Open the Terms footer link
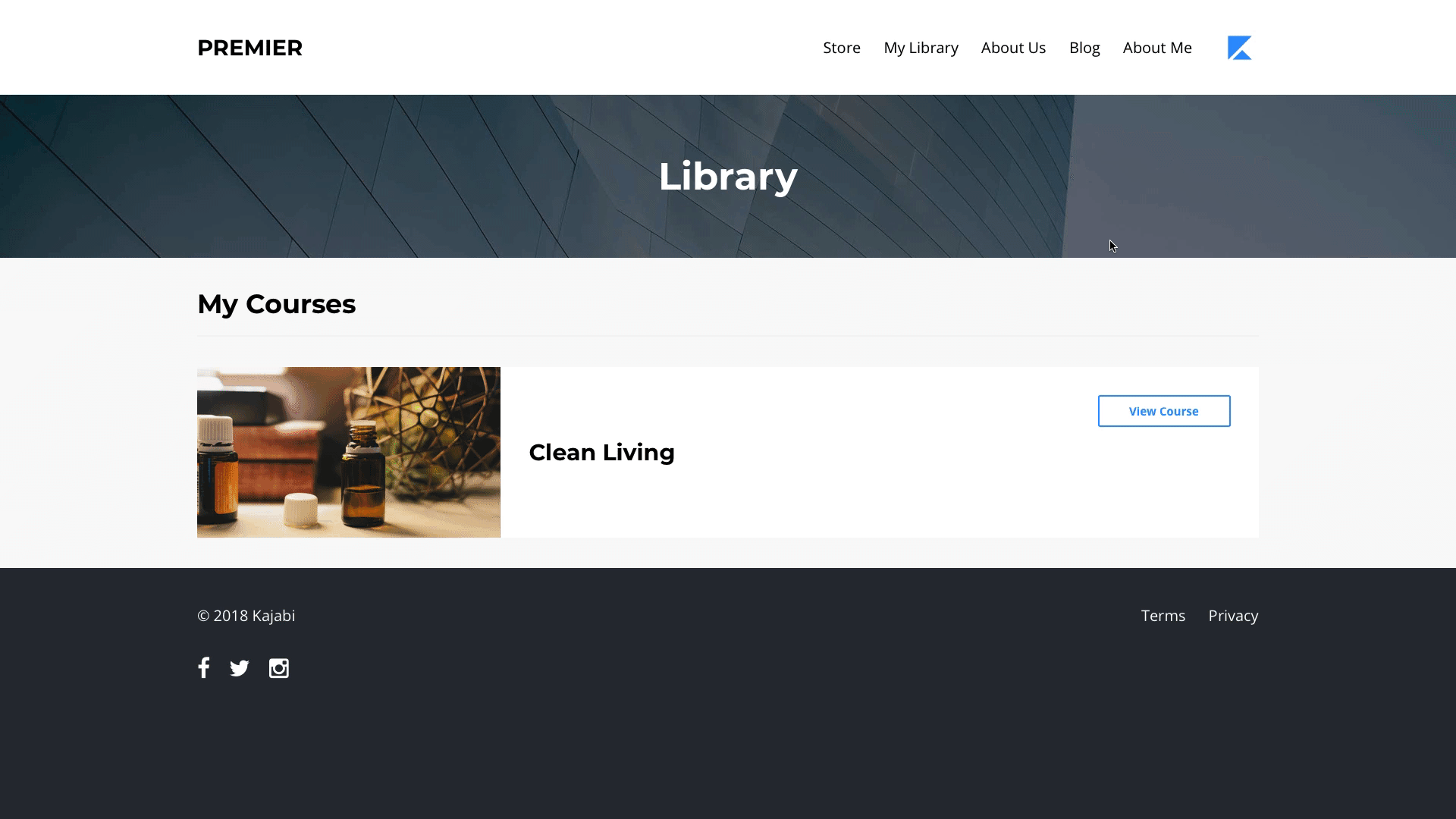 [x=1163, y=616]
